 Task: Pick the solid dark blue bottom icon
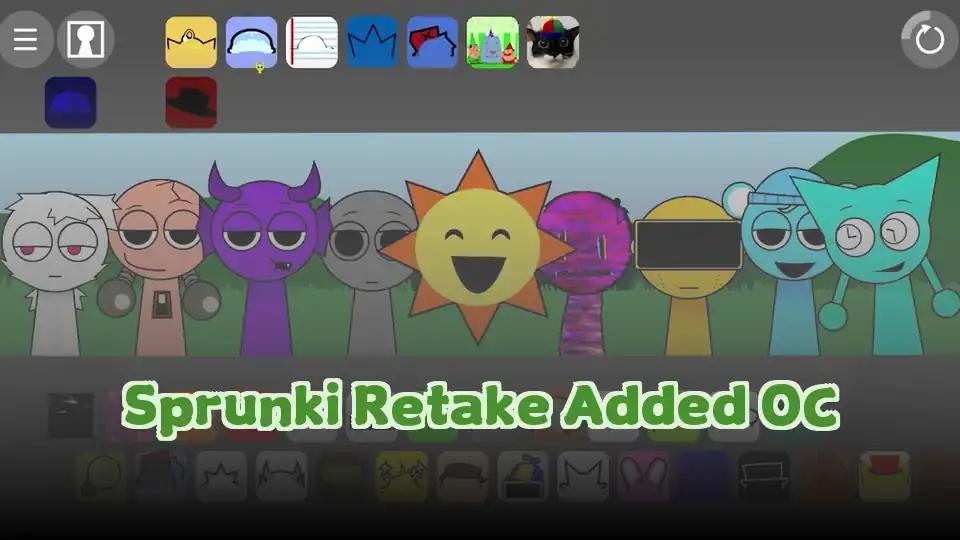[703, 476]
